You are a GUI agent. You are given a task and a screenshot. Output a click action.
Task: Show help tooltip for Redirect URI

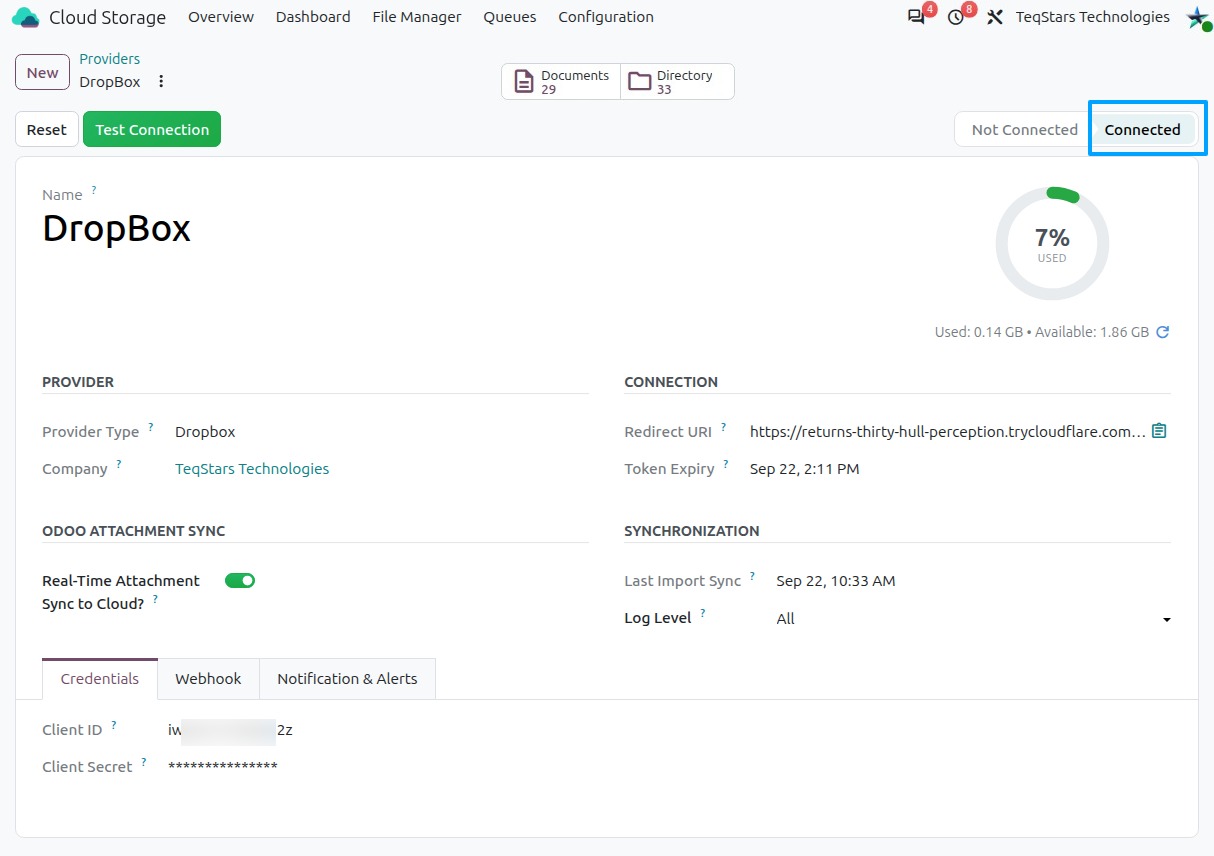coord(724,426)
